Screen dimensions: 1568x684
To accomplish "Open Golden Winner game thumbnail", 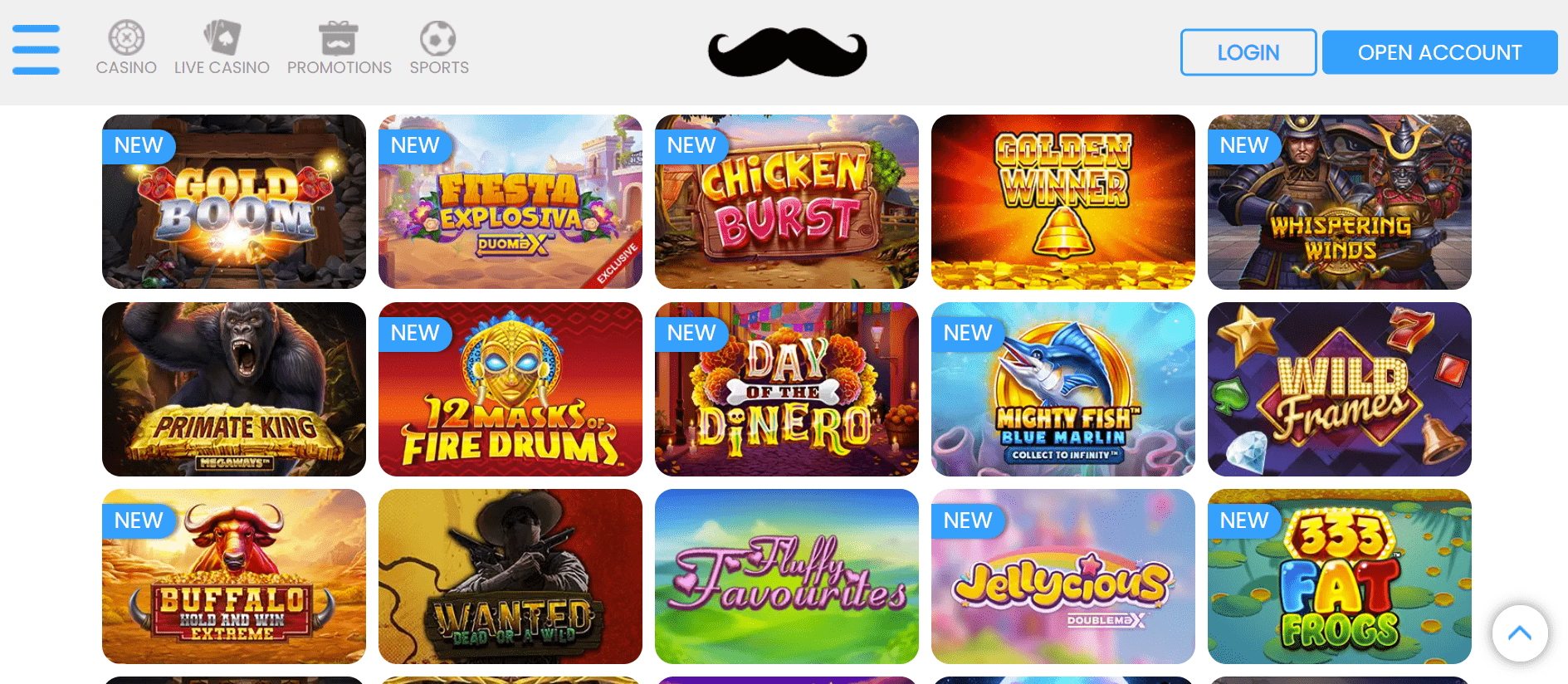I will [1063, 202].
